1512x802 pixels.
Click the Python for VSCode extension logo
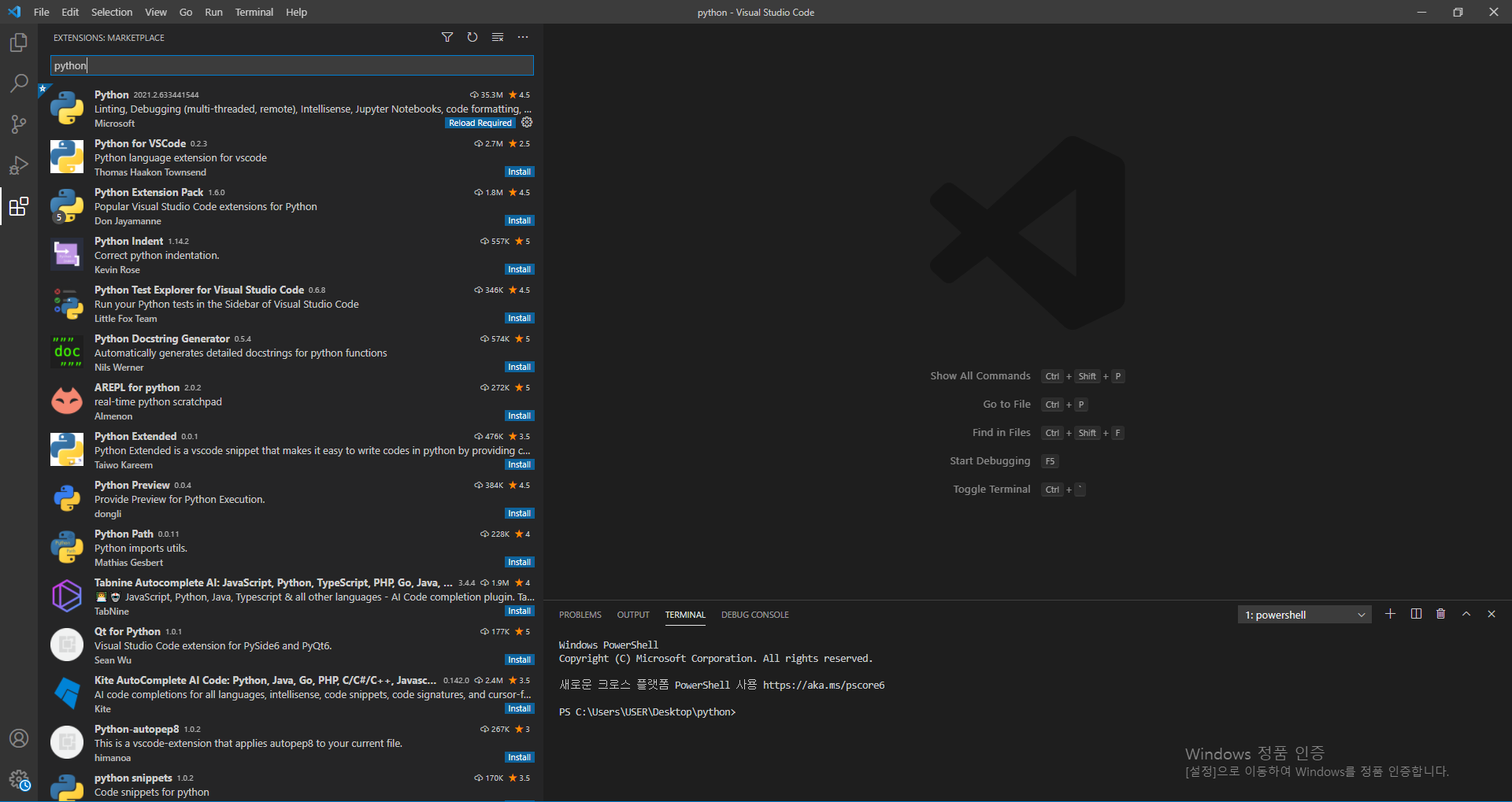[x=67, y=157]
